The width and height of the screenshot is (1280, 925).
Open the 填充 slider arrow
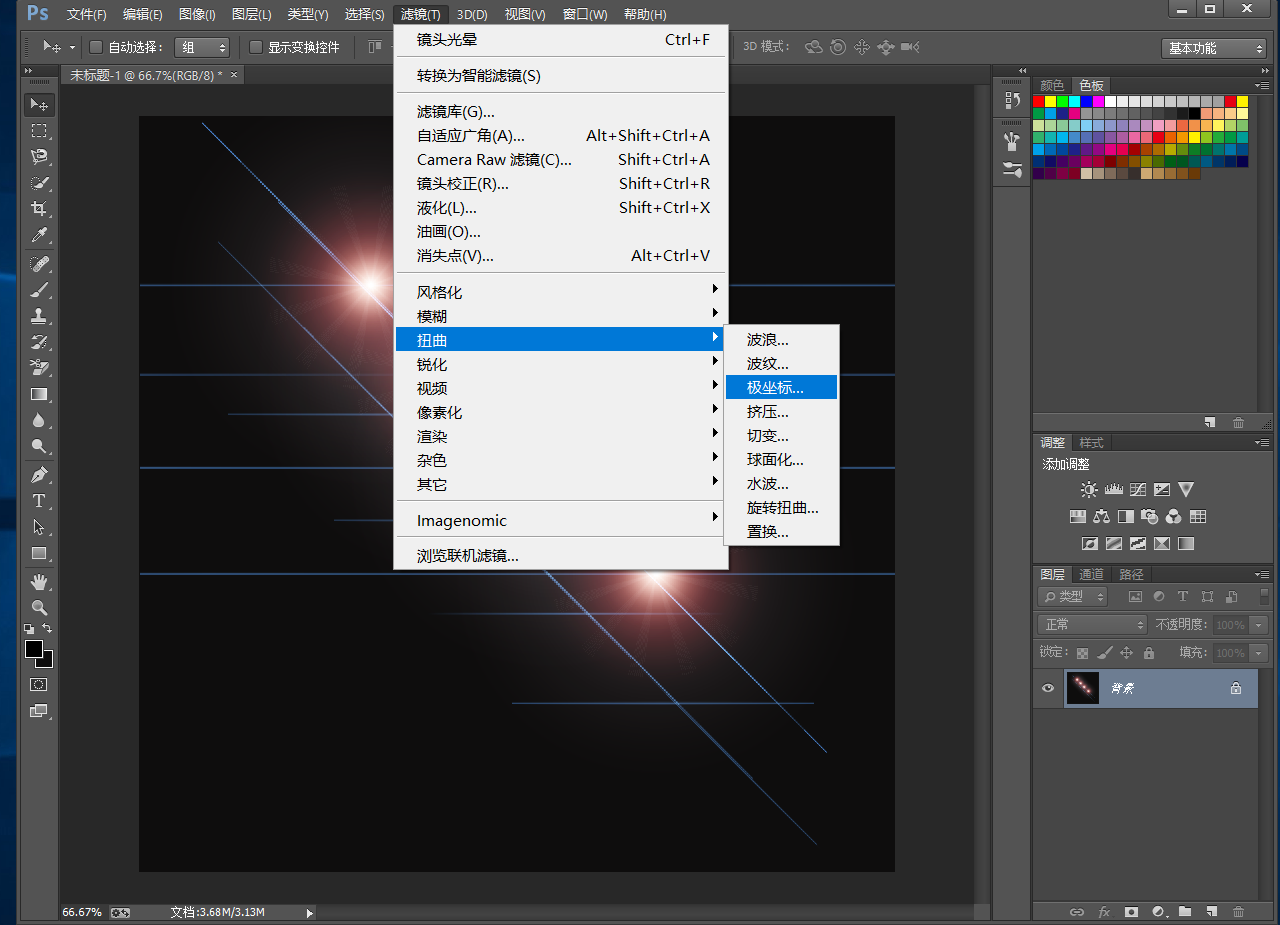pyautogui.click(x=1259, y=653)
